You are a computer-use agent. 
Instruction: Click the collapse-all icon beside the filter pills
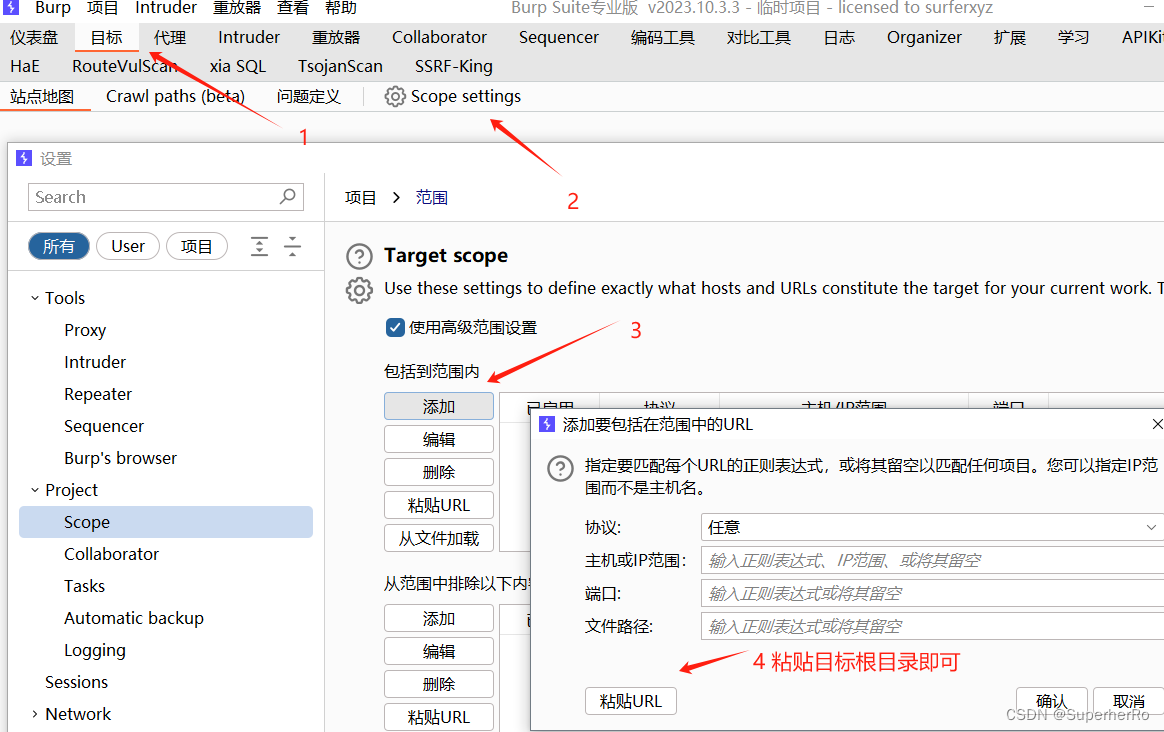pos(293,246)
